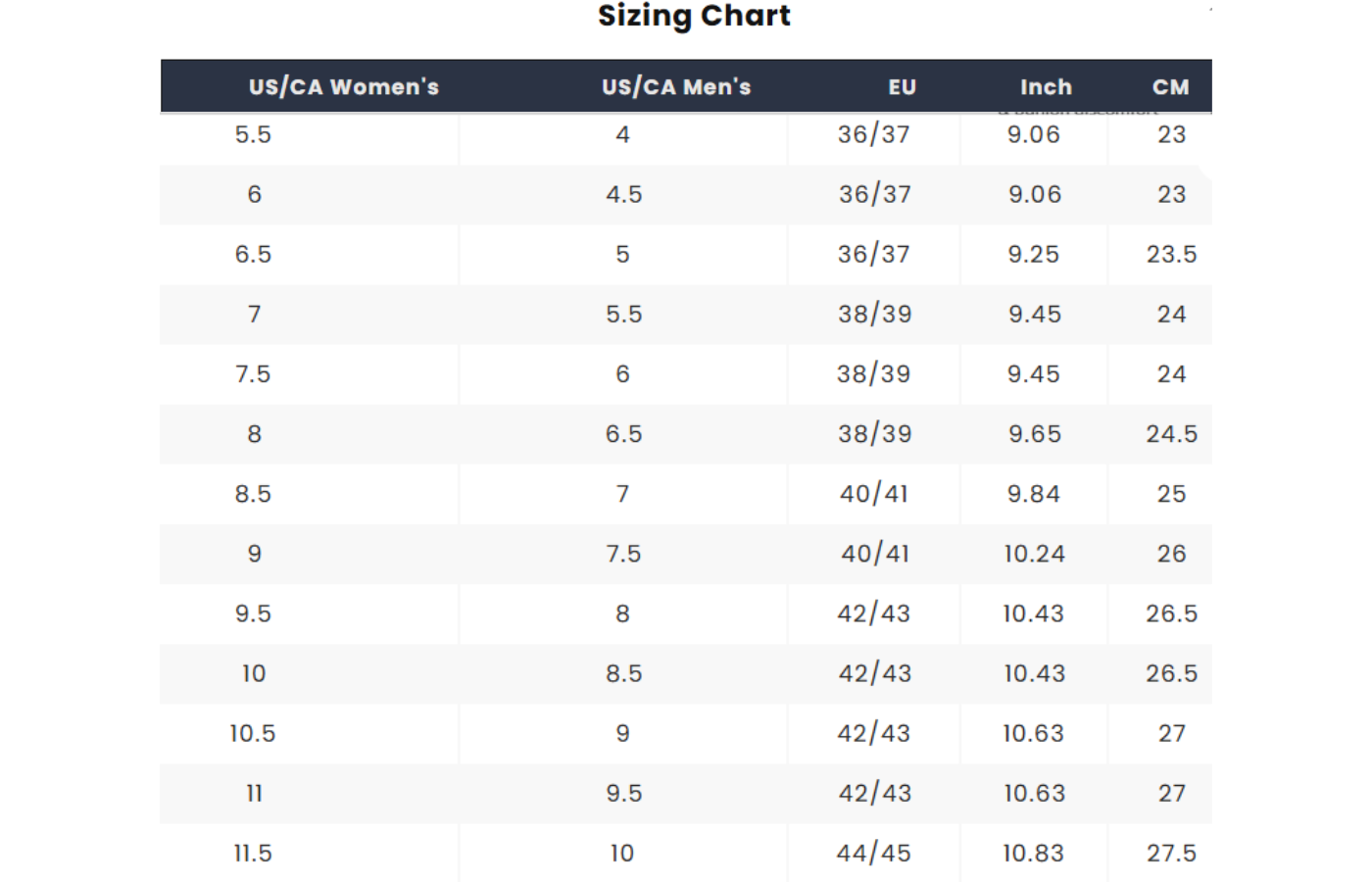Click the 10.24 inch cell
This screenshot has height=882, width=1372.
coord(1034,554)
